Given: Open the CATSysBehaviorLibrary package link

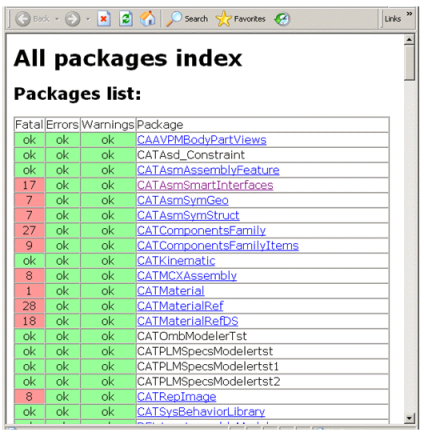Looking at the screenshot, I should pyautogui.click(x=201, y=412).
